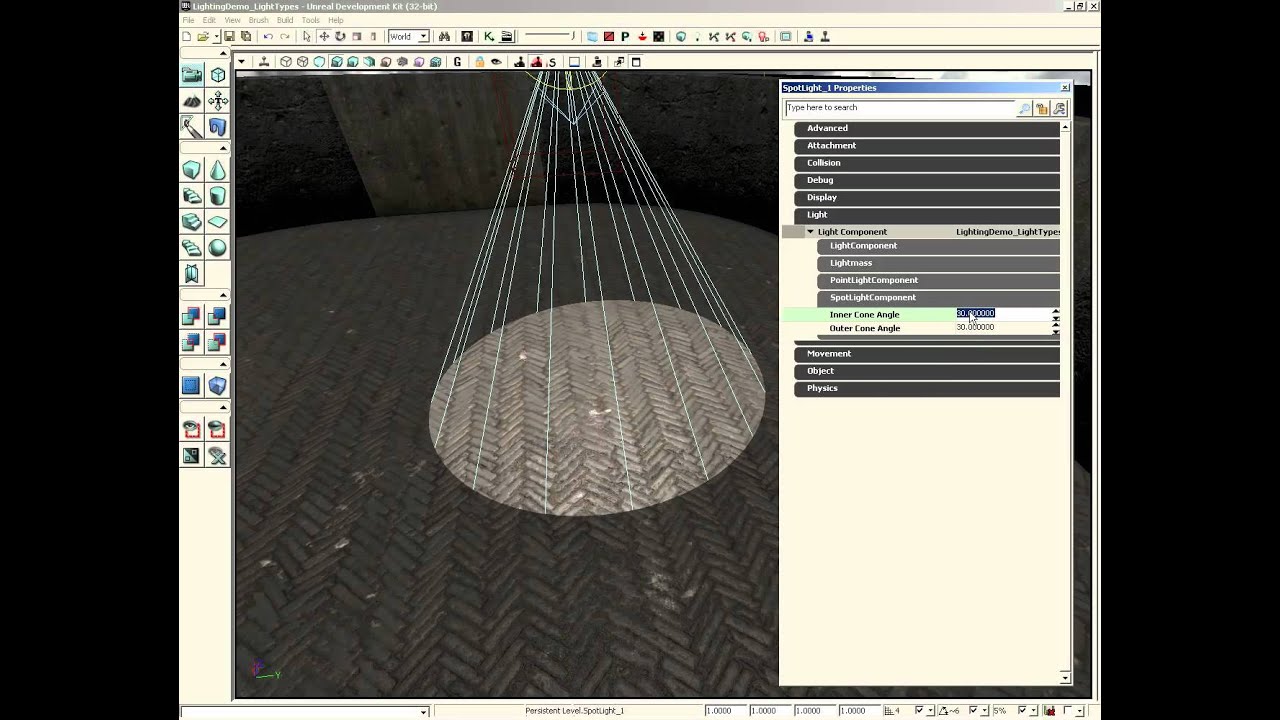
Task: Open the Edit menu
Action: click(209, 20)
